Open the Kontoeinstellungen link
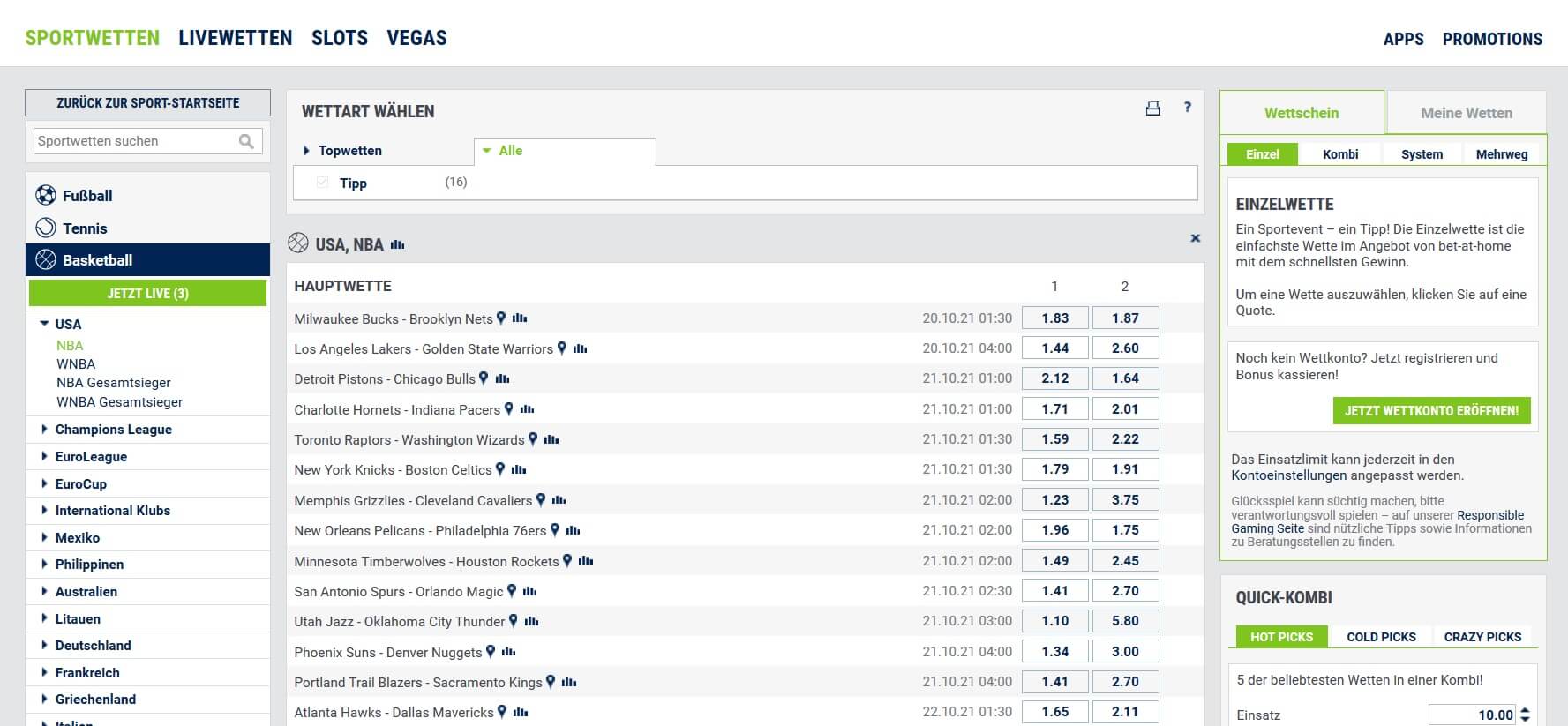1568x726 pixels. point(1289,475)
